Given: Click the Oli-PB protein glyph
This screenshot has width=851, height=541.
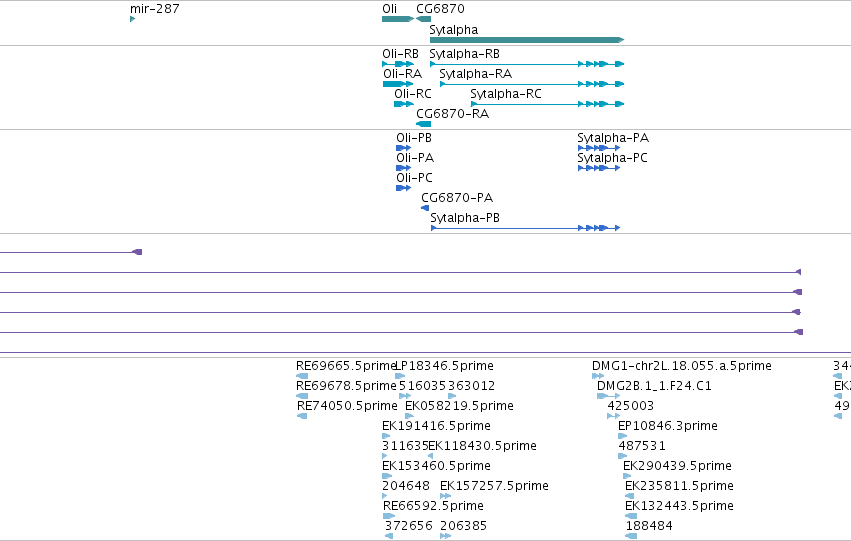Looking at the screenshot, I should pos(403,148).
